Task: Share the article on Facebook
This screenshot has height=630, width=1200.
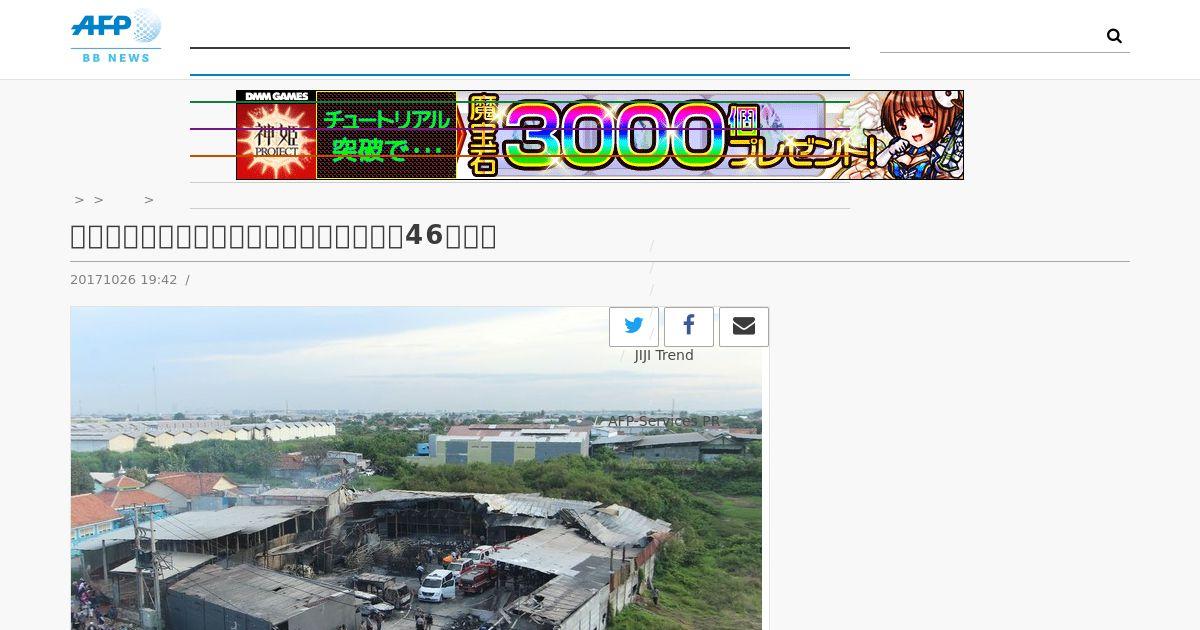Action: [x=689, y=327]
